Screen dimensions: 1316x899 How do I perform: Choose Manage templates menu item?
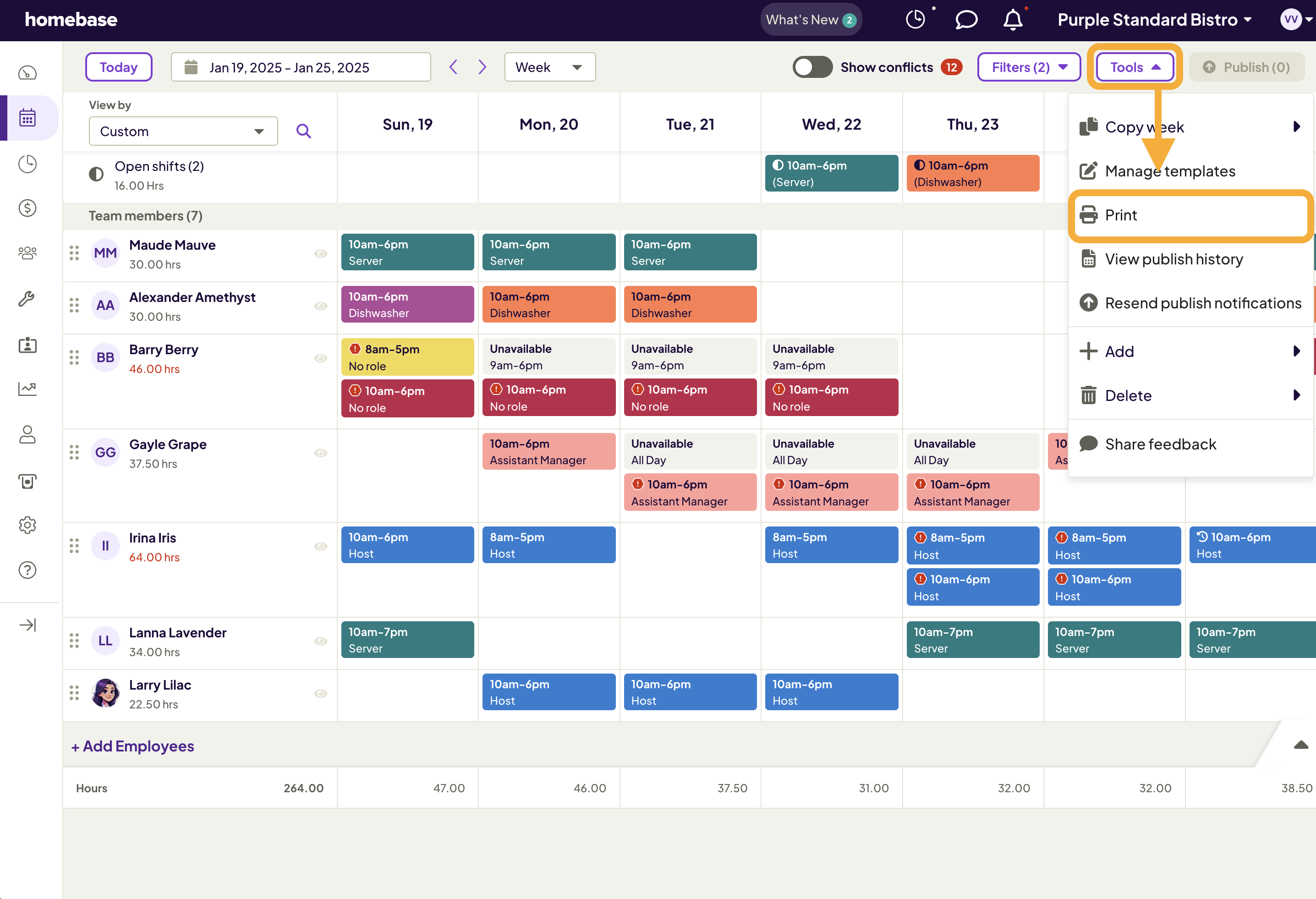pos(1170,171)
